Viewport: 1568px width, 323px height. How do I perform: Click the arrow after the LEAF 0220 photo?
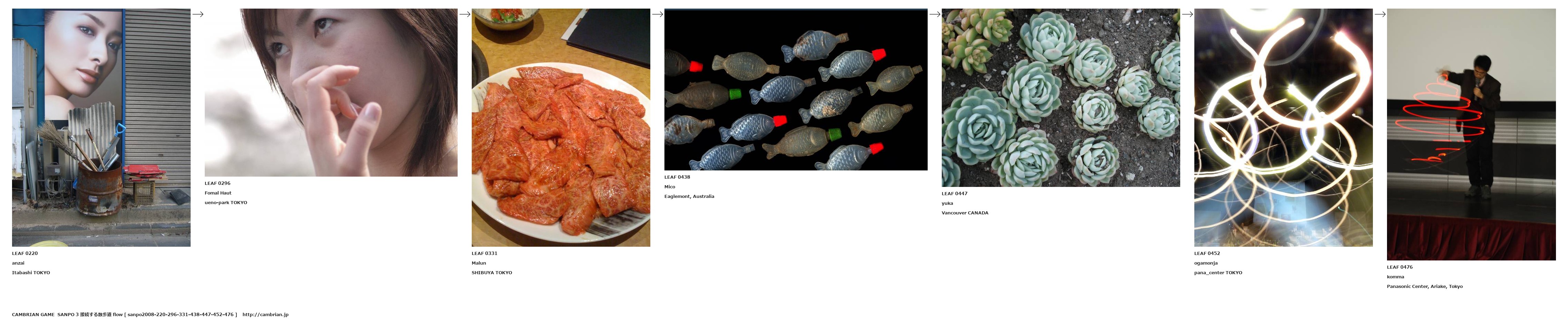coord(198,14)
